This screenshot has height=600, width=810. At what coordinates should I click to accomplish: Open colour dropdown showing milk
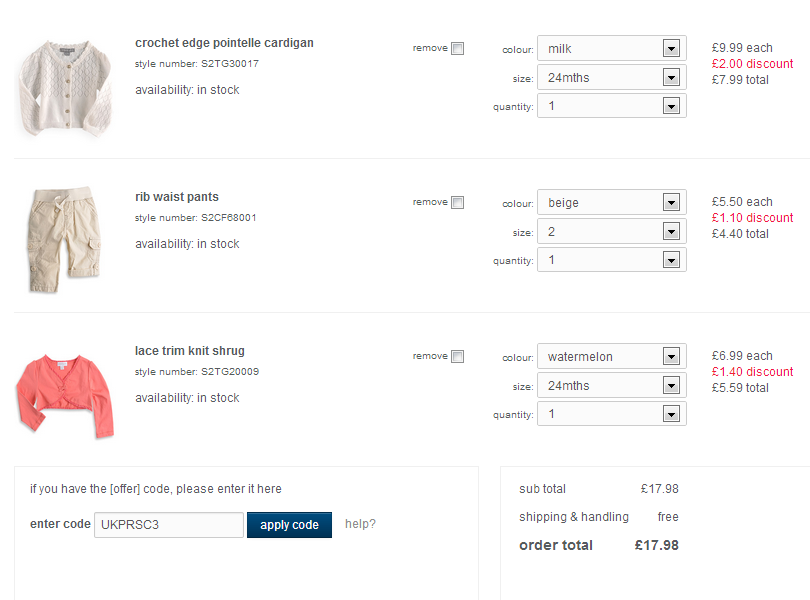click(611, 48)
